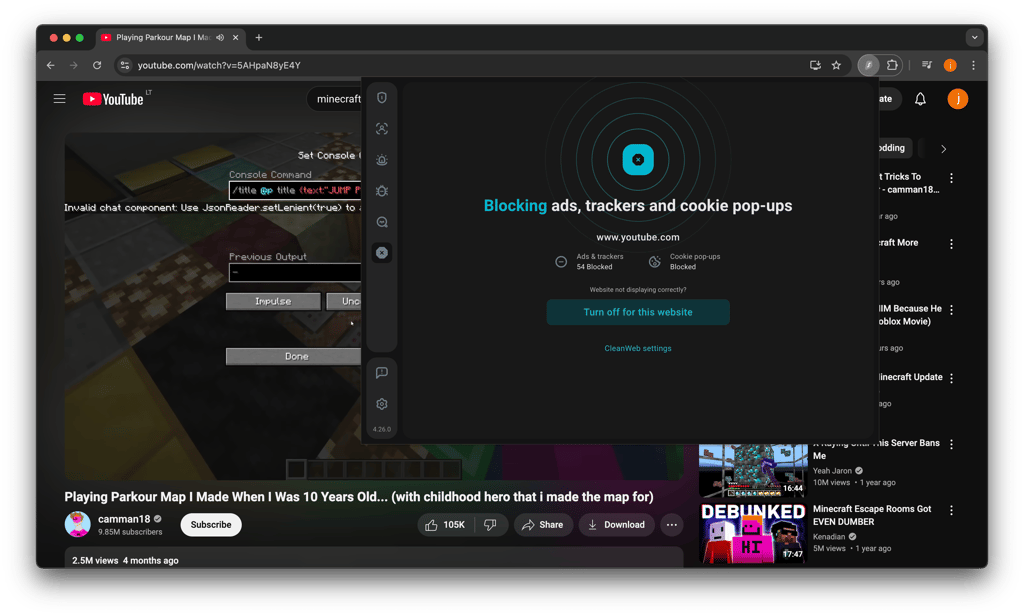
Task: Open options for Server Bans Me video
Action: pos(952,444)
